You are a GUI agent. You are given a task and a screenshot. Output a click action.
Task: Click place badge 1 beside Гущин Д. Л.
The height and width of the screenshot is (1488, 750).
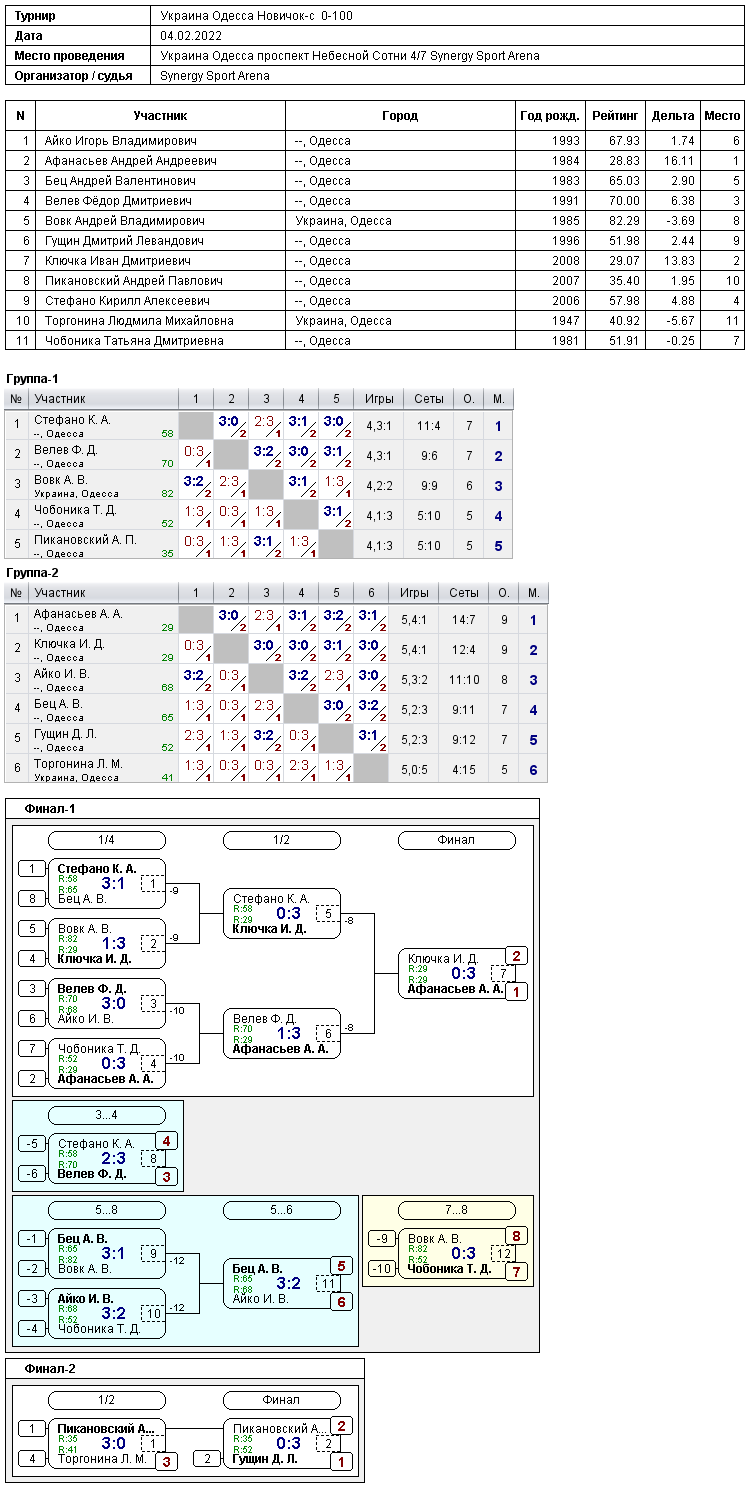pos(341,1462)
